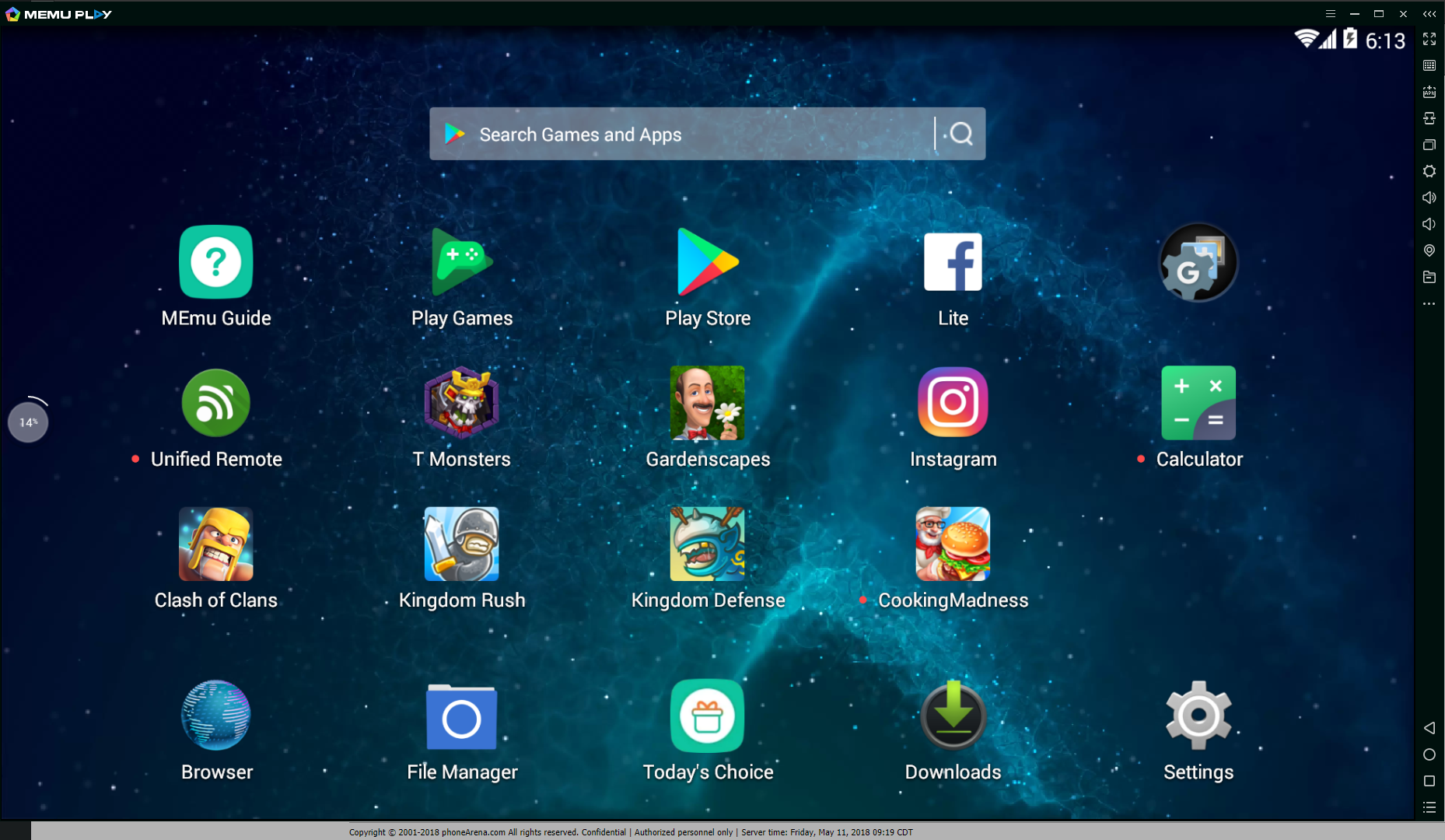Open Gardenscapes
Screen dimensions: 1445x840
pos(708,403)
